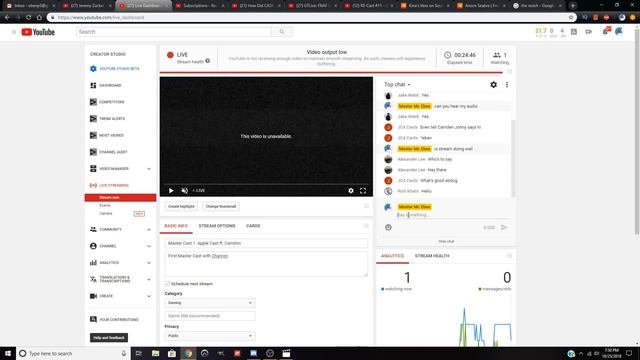Select Camera under Live Streaming
Image resolution: width=640 pixels, height=360 pixels.
(x=106, y=213)
